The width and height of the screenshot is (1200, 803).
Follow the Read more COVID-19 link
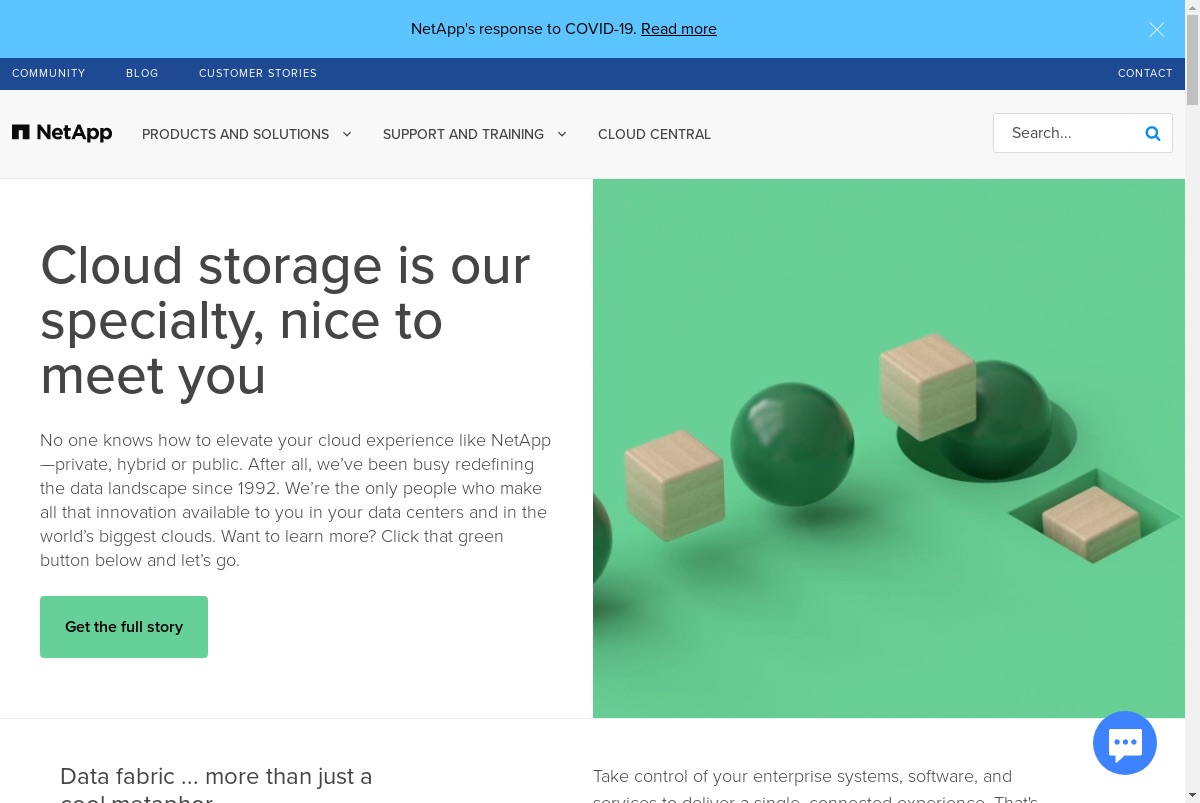679,29
